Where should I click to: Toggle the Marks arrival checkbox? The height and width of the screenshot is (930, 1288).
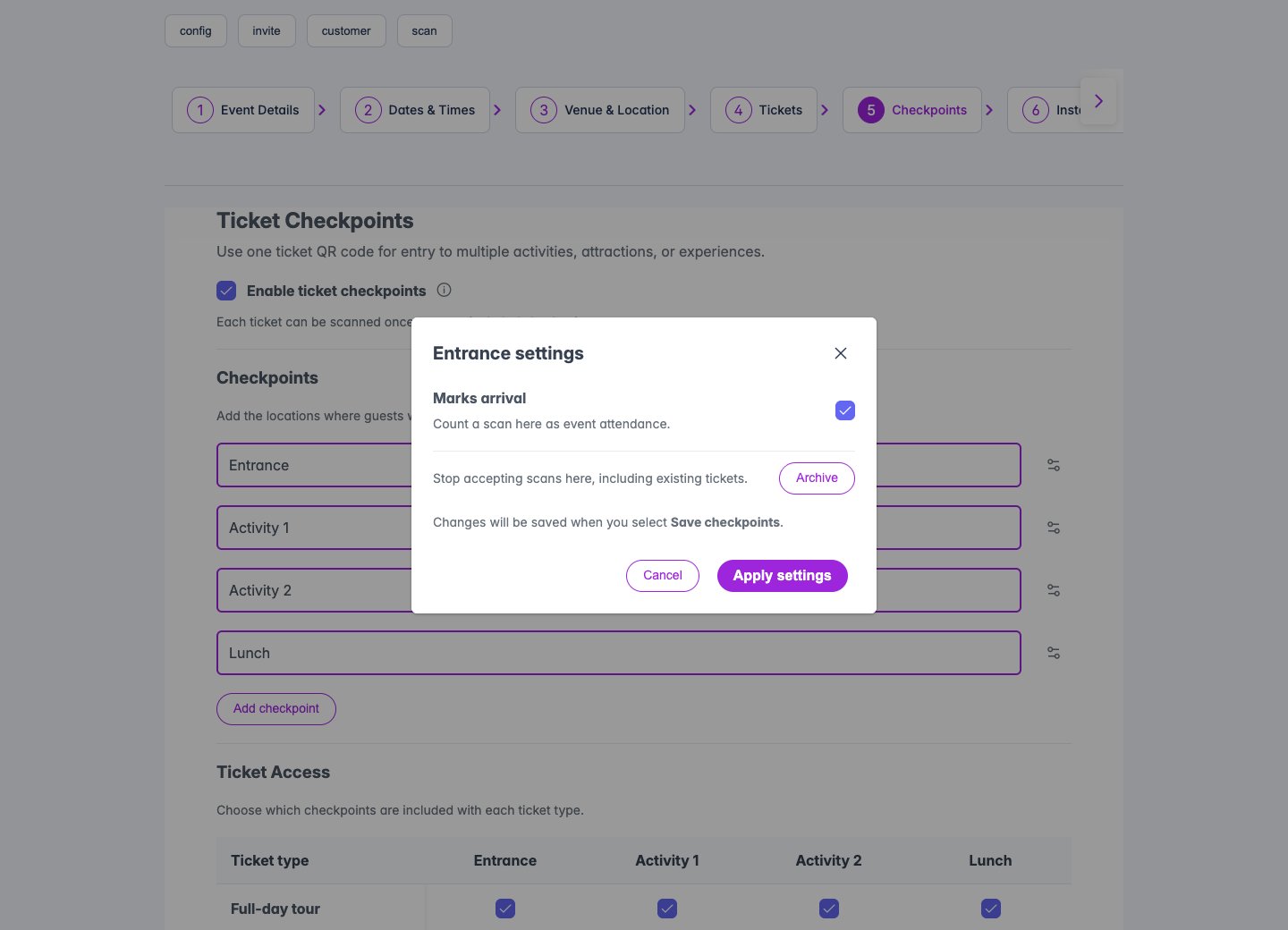pyautogui.click(x=845, y=410)
